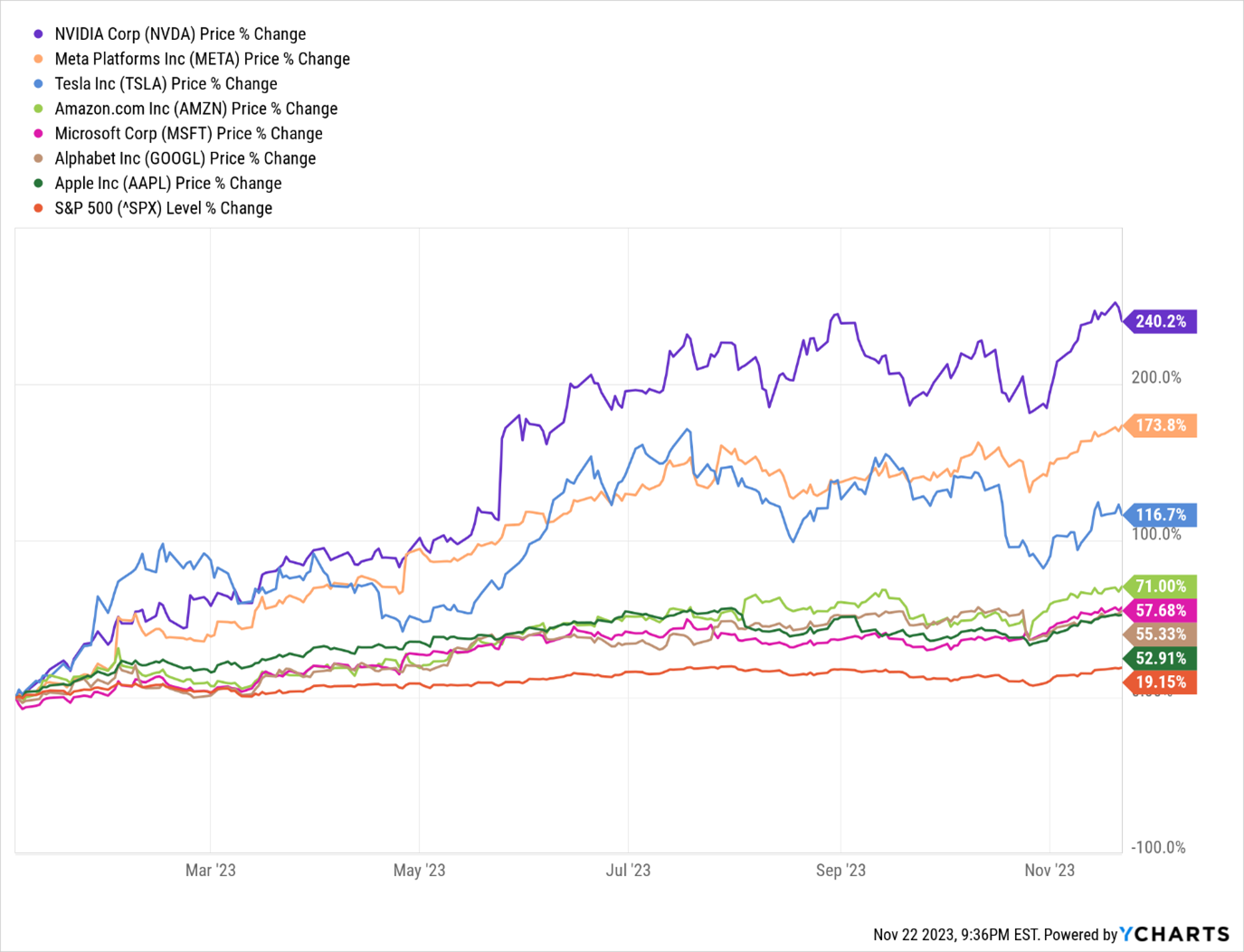This screenshot has height=952, width=1244.
Task: Click the Nov '23 axis label
Action: [x=1049, y=871]
